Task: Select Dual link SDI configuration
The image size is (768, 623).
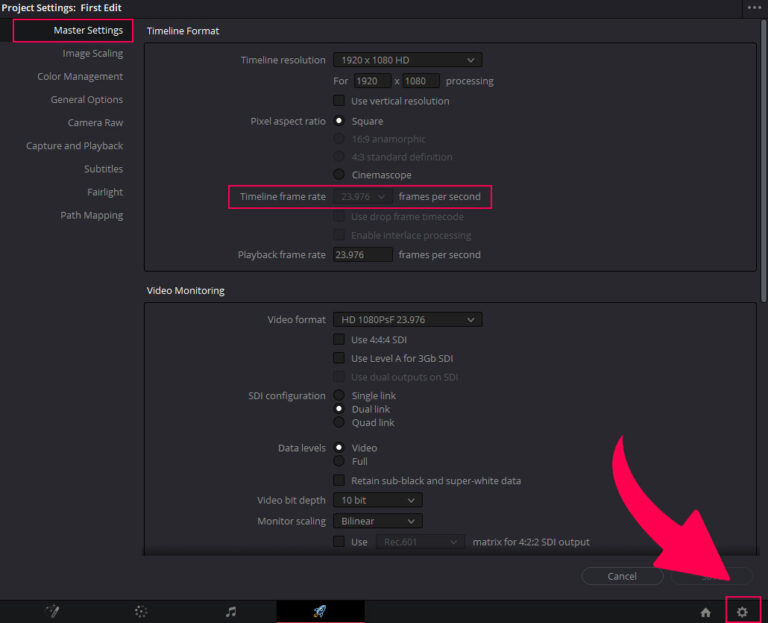Action: 339,408
